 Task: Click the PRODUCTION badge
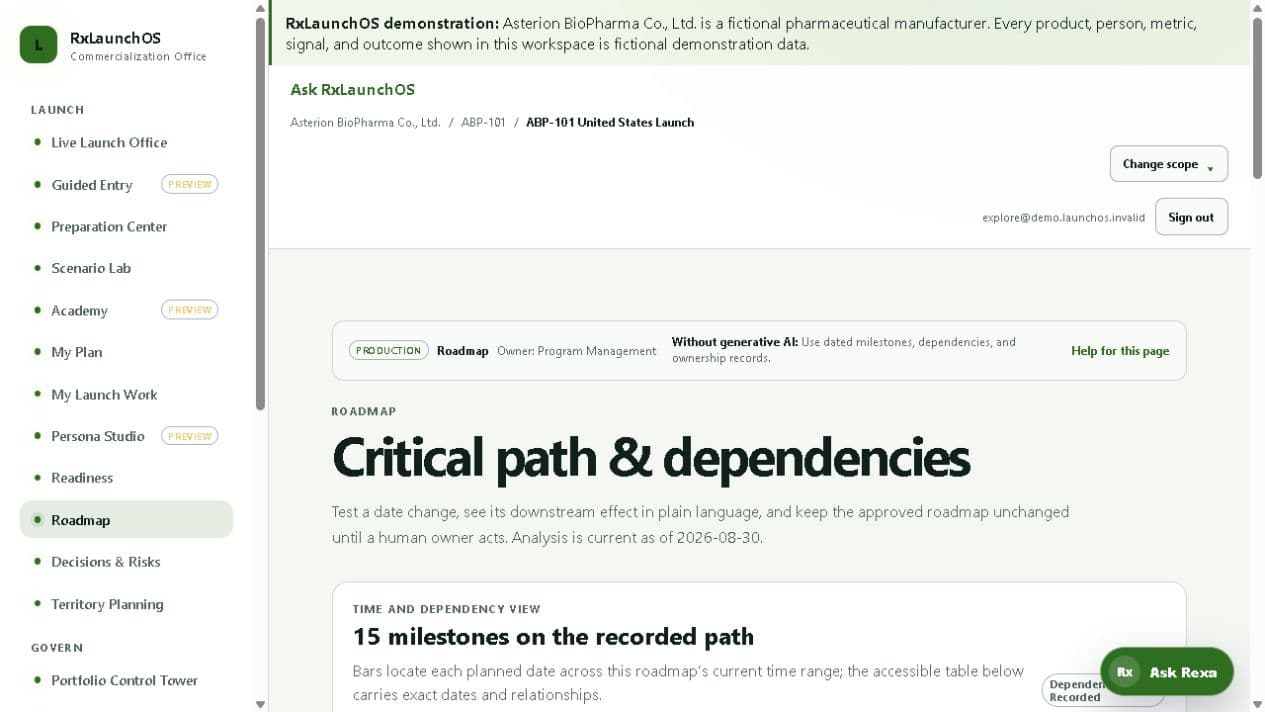pyautogui.click(x=389, y=351)
